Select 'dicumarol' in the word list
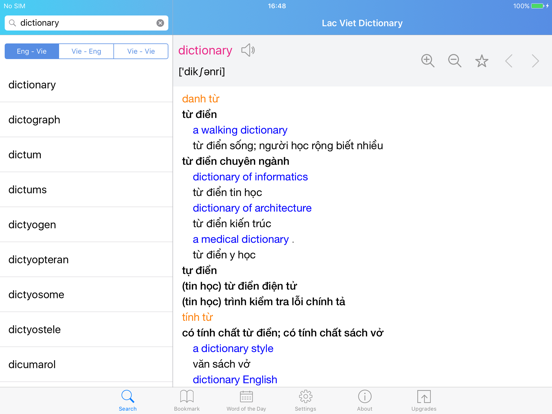The width and height of the screenshot is (552, 414). [86, 364]
